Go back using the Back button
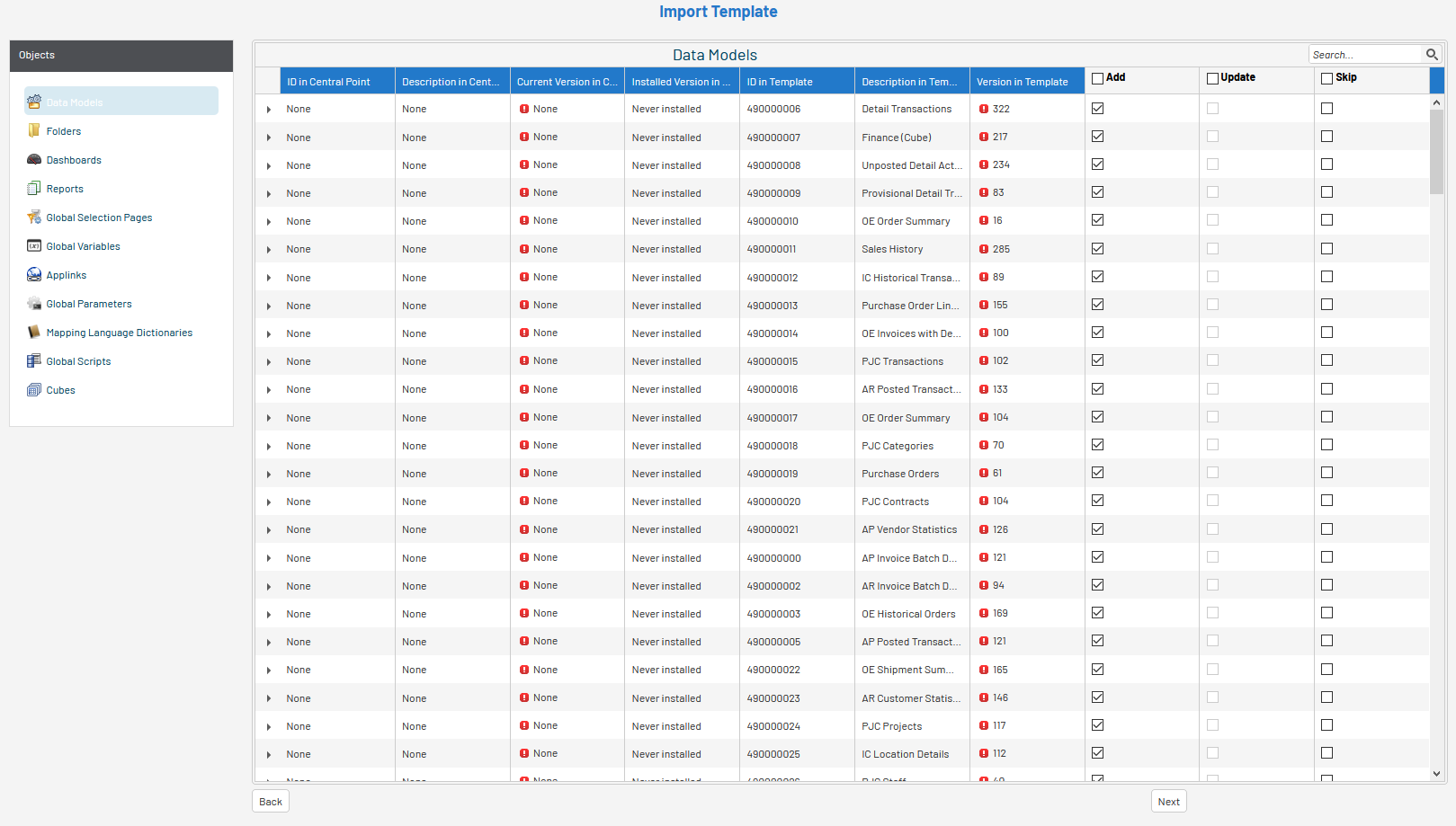This screenshot has width=1456, height=826. 271,802
